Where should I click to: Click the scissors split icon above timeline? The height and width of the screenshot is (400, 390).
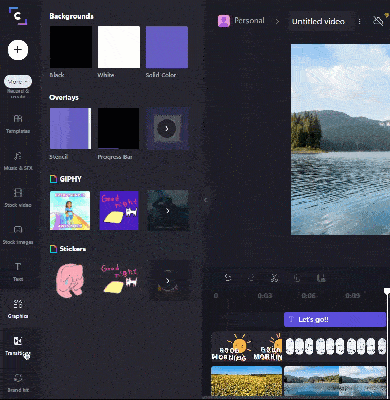pyautogui.click(x=274, y=278)
